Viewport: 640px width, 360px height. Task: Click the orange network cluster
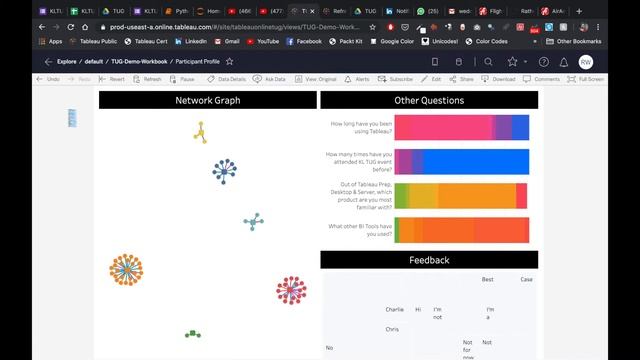click(x=126, y=270)
